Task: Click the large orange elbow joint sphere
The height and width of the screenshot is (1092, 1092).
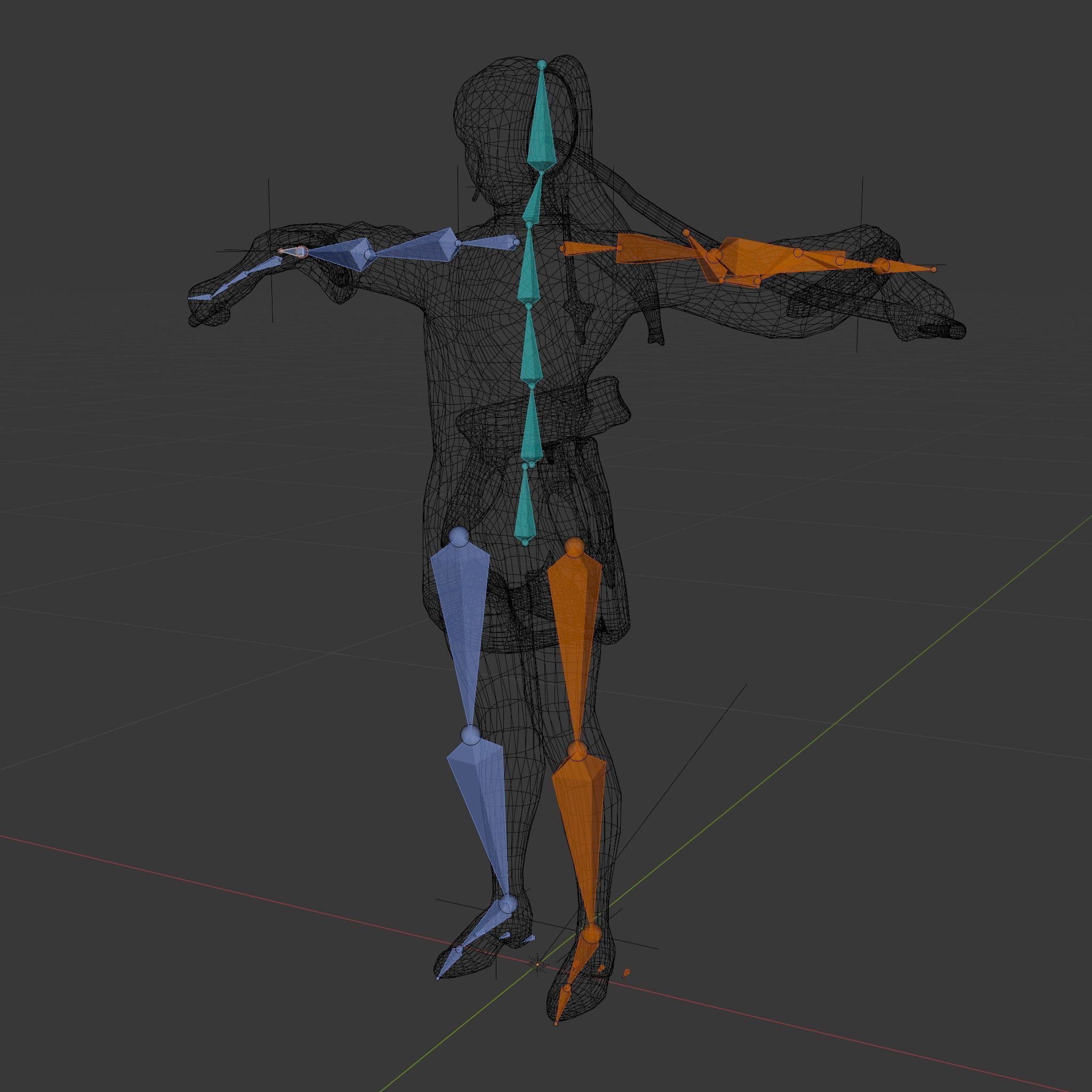Action: [x=714, y=256]
